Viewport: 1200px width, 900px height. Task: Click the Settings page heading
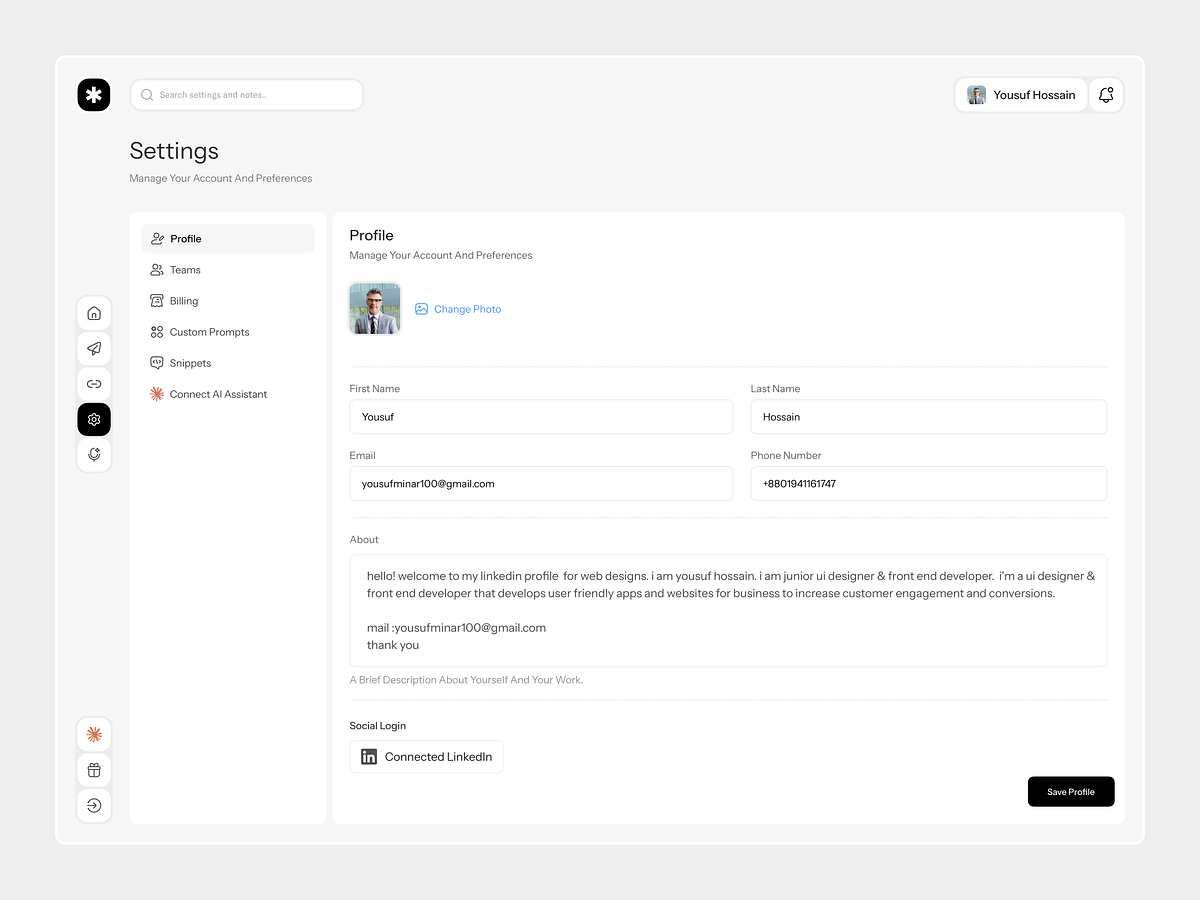(174, 151)
